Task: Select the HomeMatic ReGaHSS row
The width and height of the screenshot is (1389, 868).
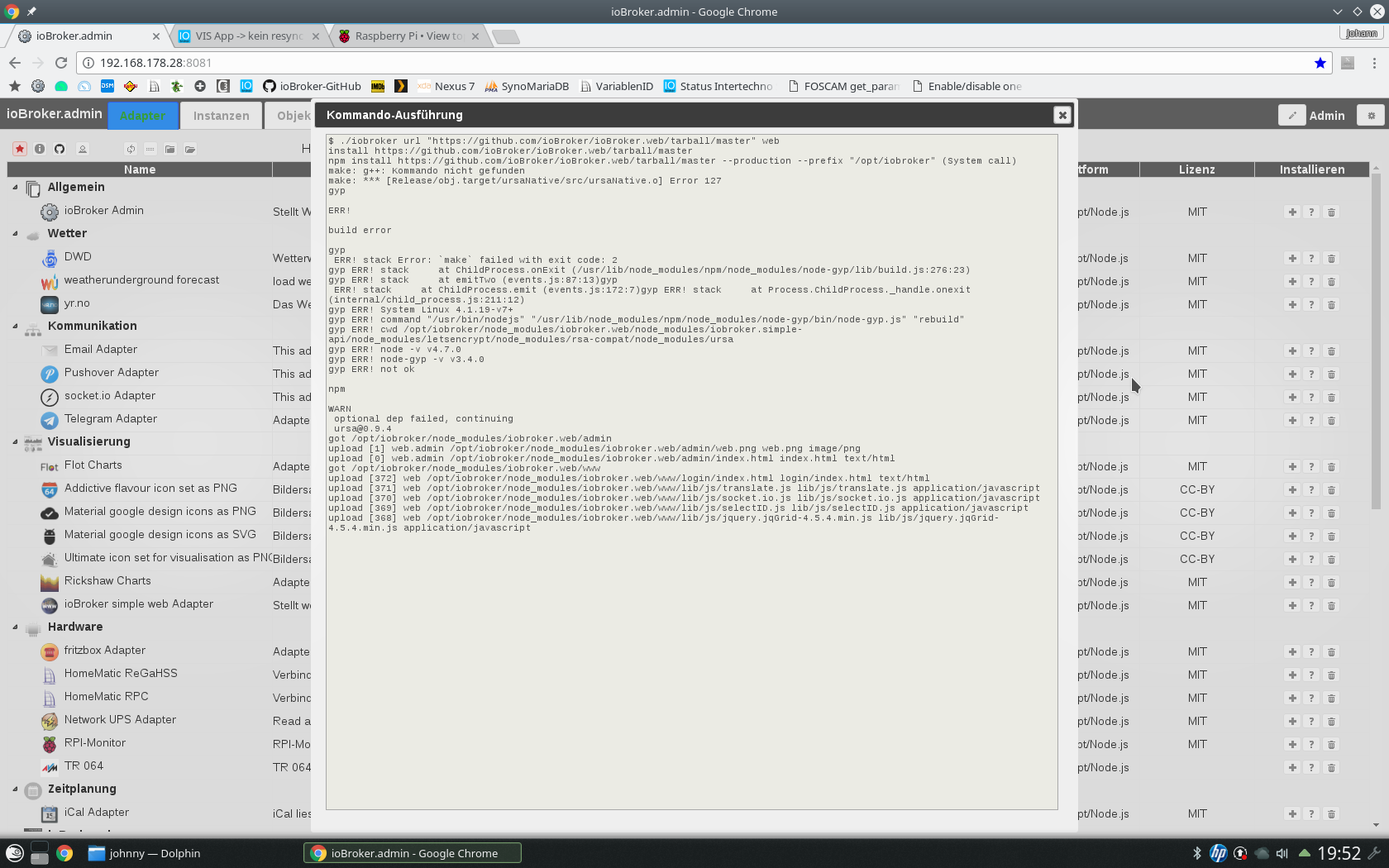Action: (121, 674)
